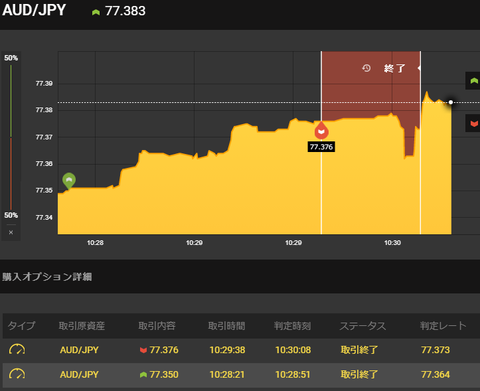Click the 77.34 price axis label
The image size is (480, 391).
coord(44,217)
